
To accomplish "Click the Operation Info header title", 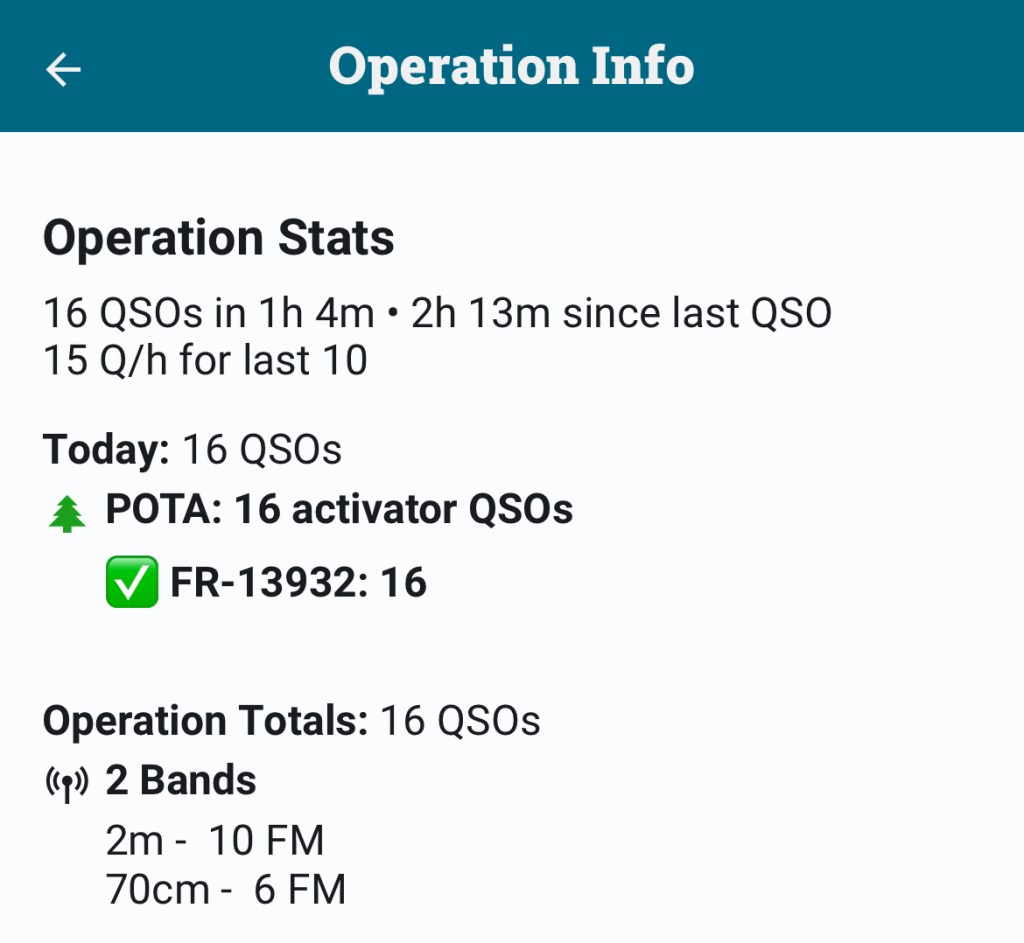I will coord(511,67).
